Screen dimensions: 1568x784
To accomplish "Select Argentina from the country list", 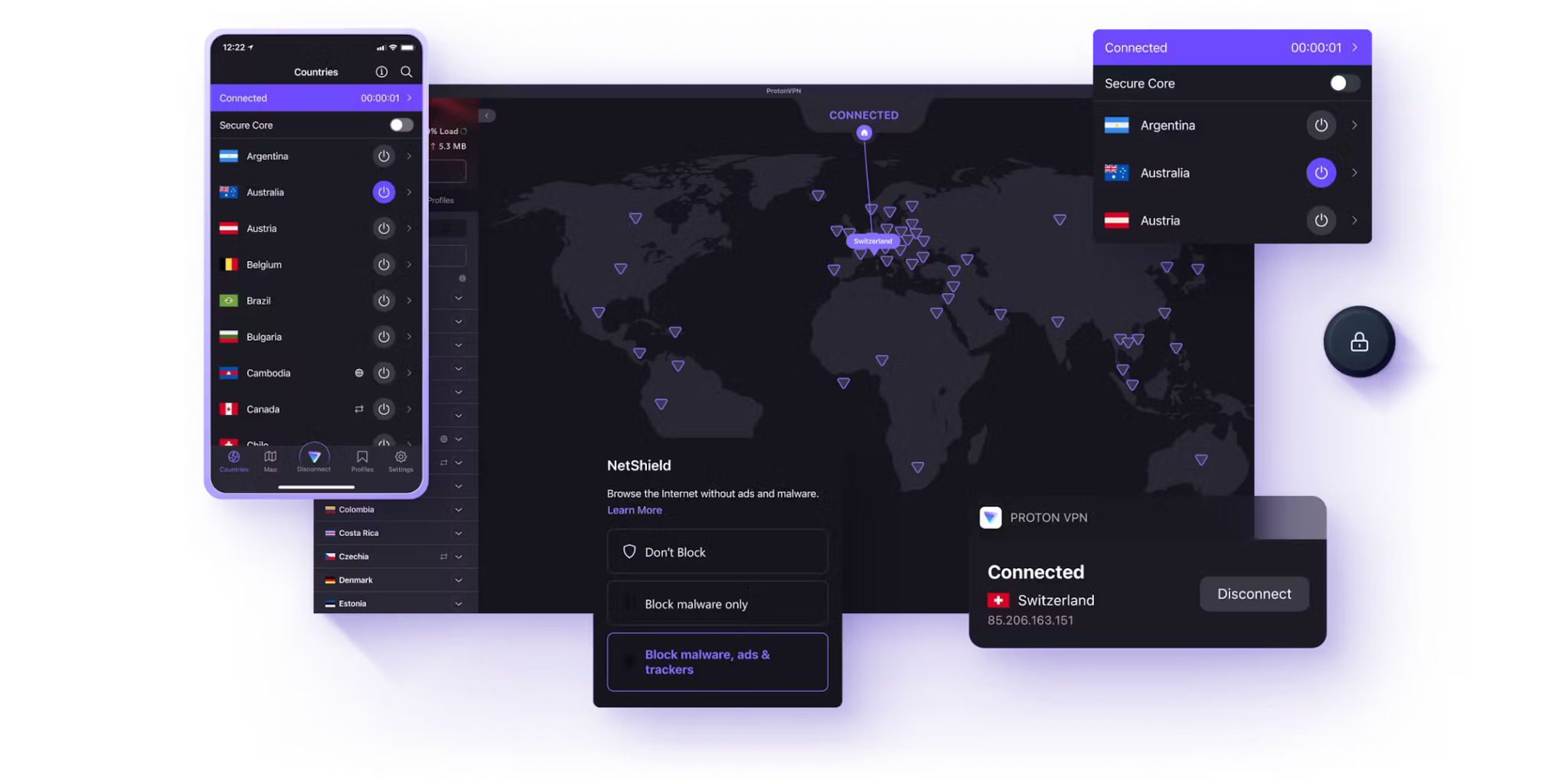I will [x=267, y=155].
